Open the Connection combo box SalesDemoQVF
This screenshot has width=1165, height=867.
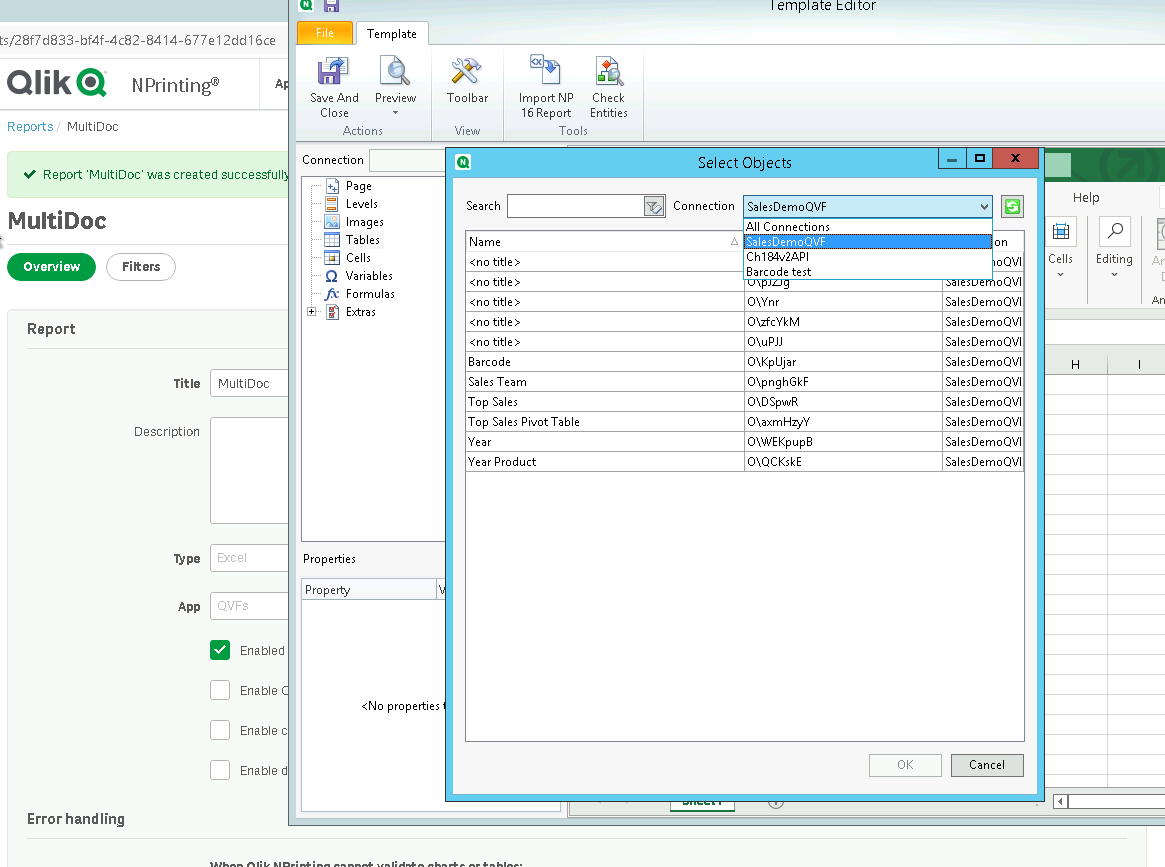click(x=868, y=207)
